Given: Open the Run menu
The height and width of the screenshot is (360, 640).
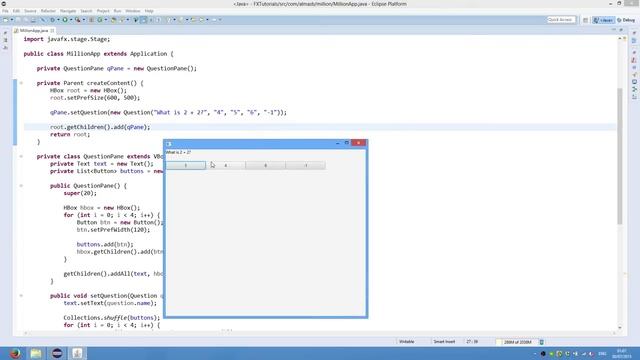Looking at the screenshot, I should (x=118, y=11).
